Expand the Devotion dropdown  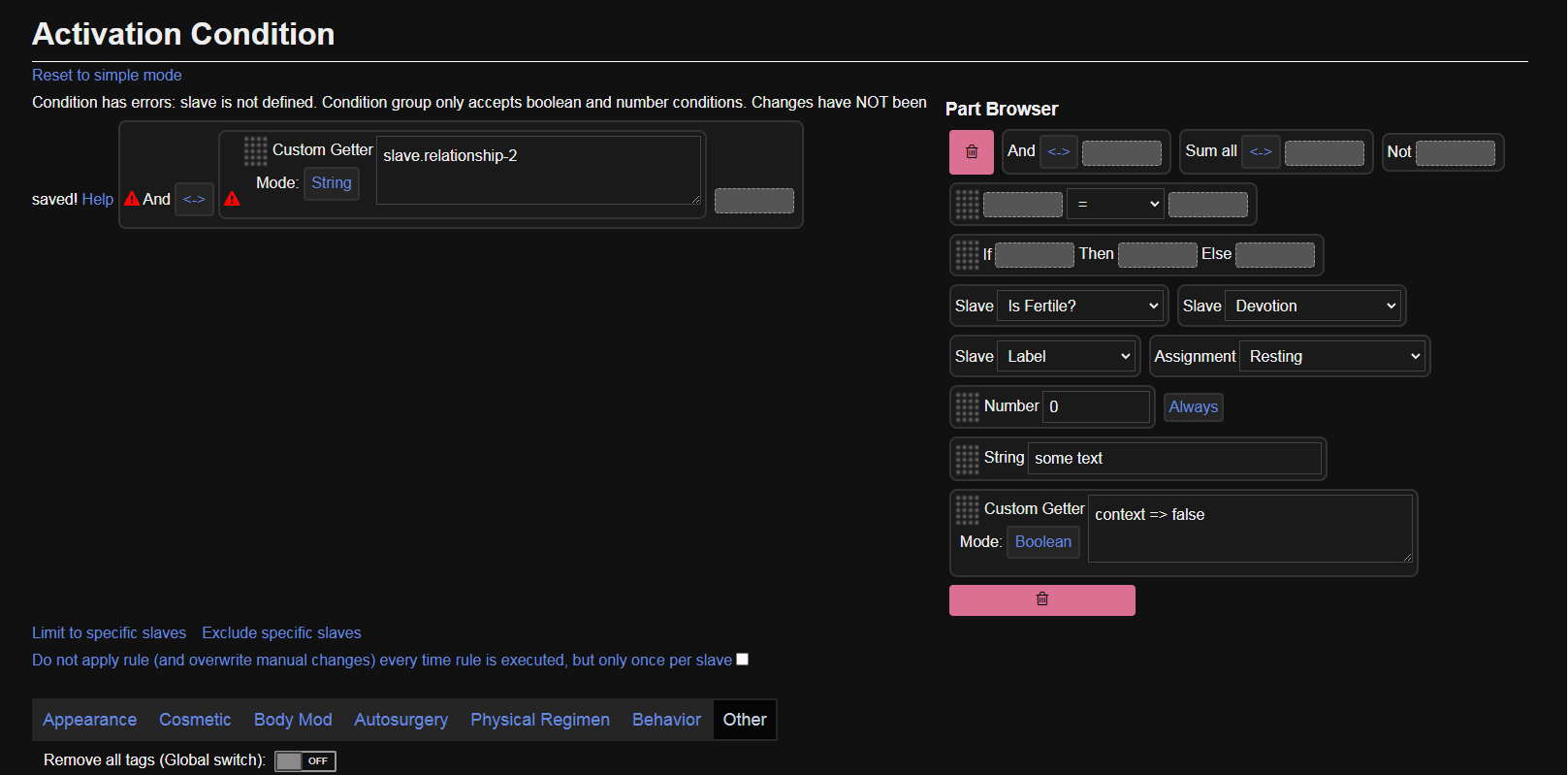point(1314,306)
